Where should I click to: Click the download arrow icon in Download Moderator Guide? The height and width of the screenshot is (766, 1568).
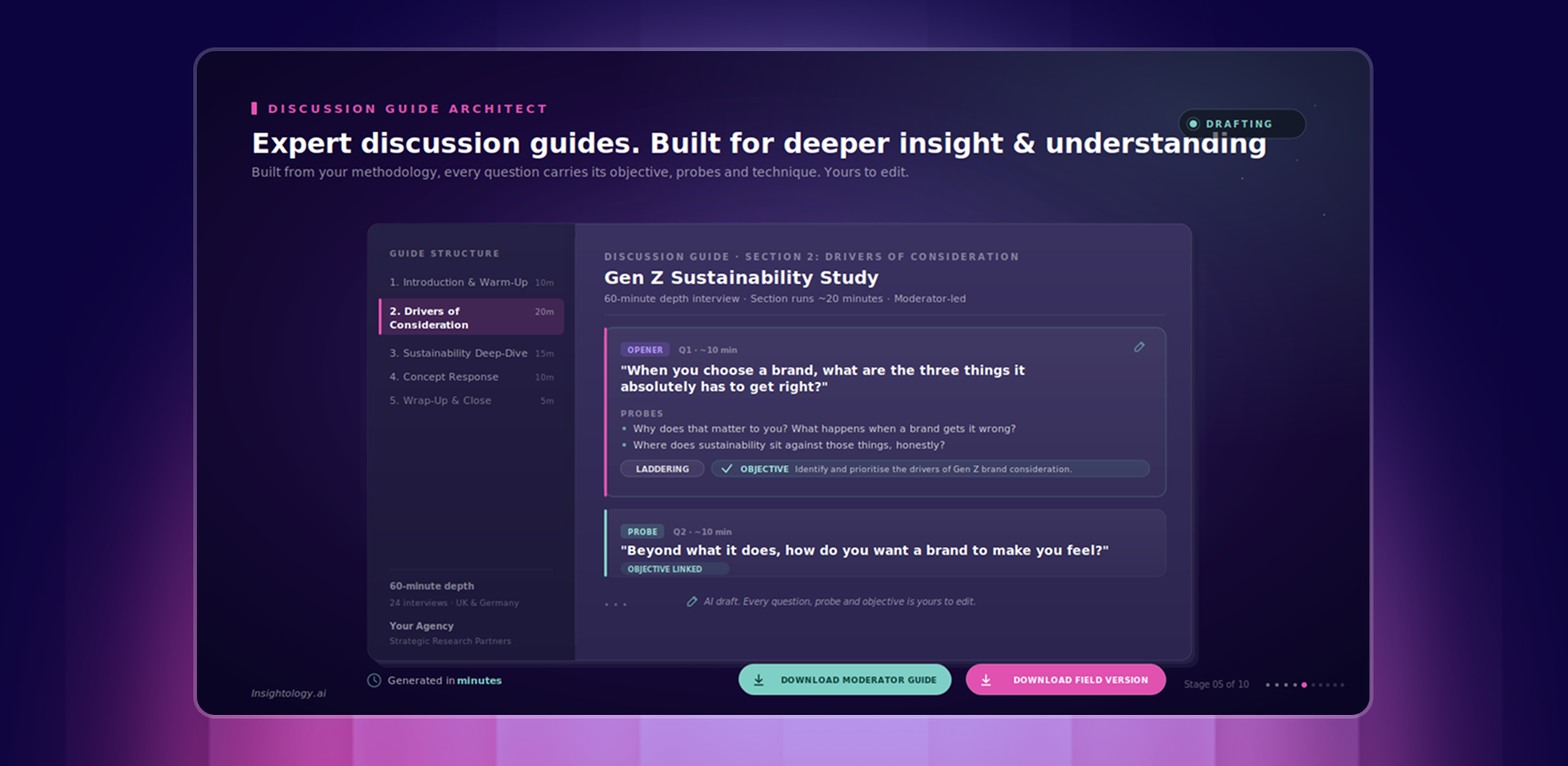point(758,680)
